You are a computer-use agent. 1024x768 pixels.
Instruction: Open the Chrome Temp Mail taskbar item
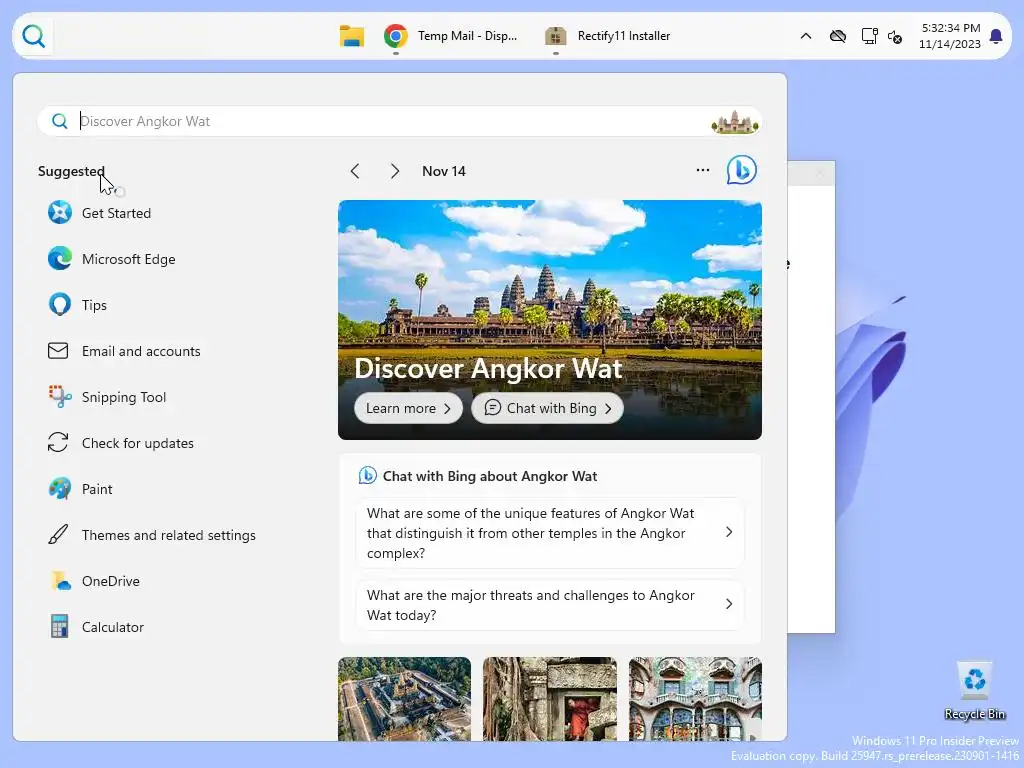[x=451, y=36]
